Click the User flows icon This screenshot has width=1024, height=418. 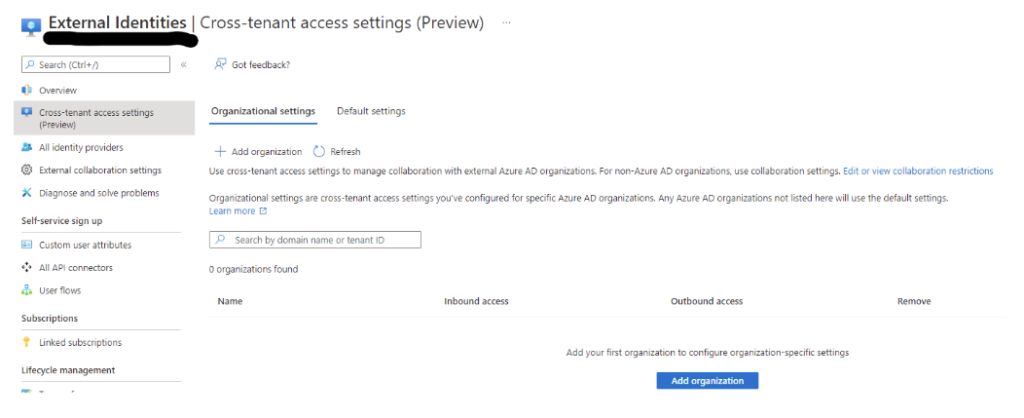pyautogui.click(x=27, y=290)
